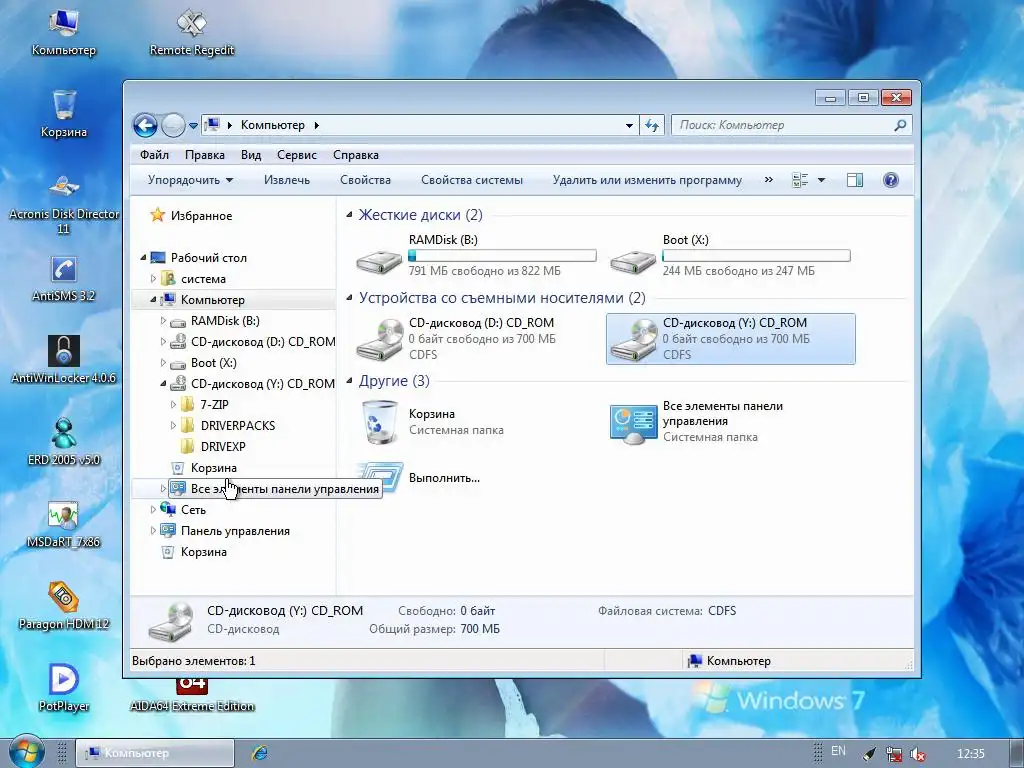Image resolution: width=1024 pixels, height=768 pixels.
Task: Click the Поиск: Компьютер search field
Action: coord(784,125)
